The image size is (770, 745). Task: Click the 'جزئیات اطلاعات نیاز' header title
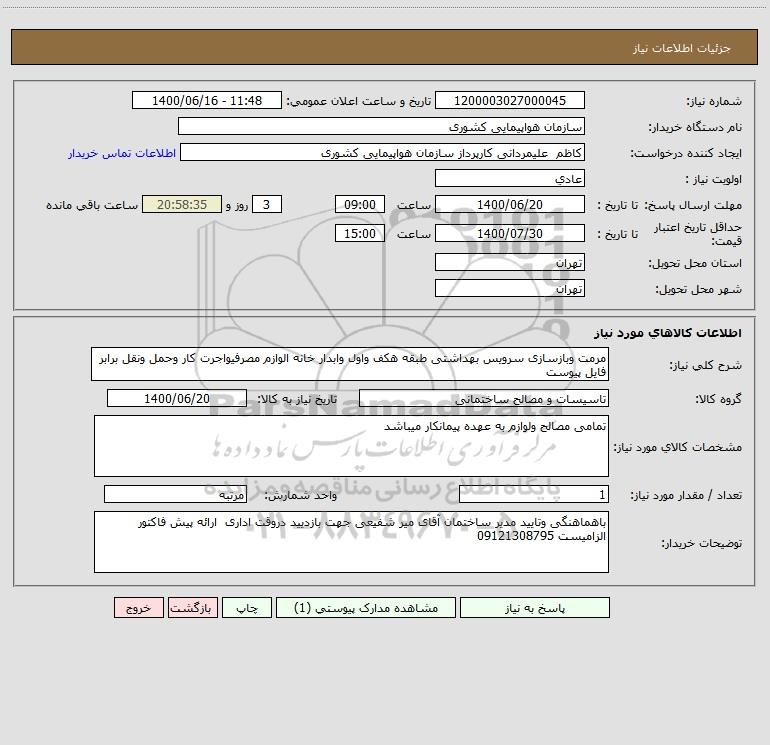(682, 48)
